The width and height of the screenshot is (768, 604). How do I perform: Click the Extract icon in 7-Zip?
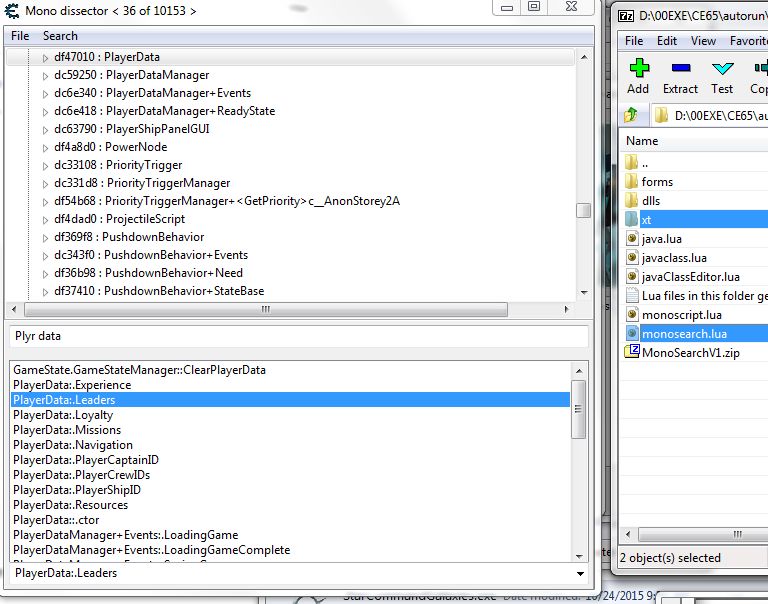pos(680,75)
